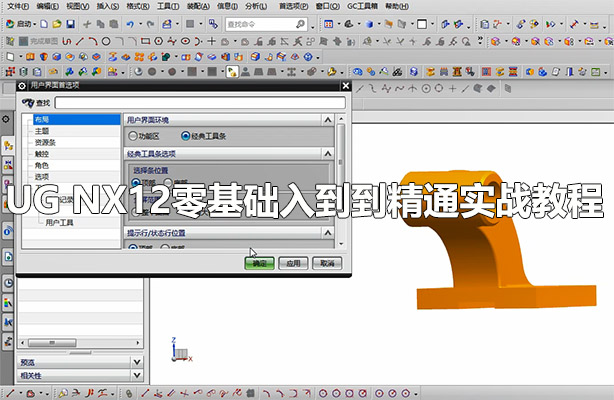Image resolution: width=614 pixels, height=400 pixels.
Task: Click the search icon beside the 查找 field
Action: (x=27, y=103)
